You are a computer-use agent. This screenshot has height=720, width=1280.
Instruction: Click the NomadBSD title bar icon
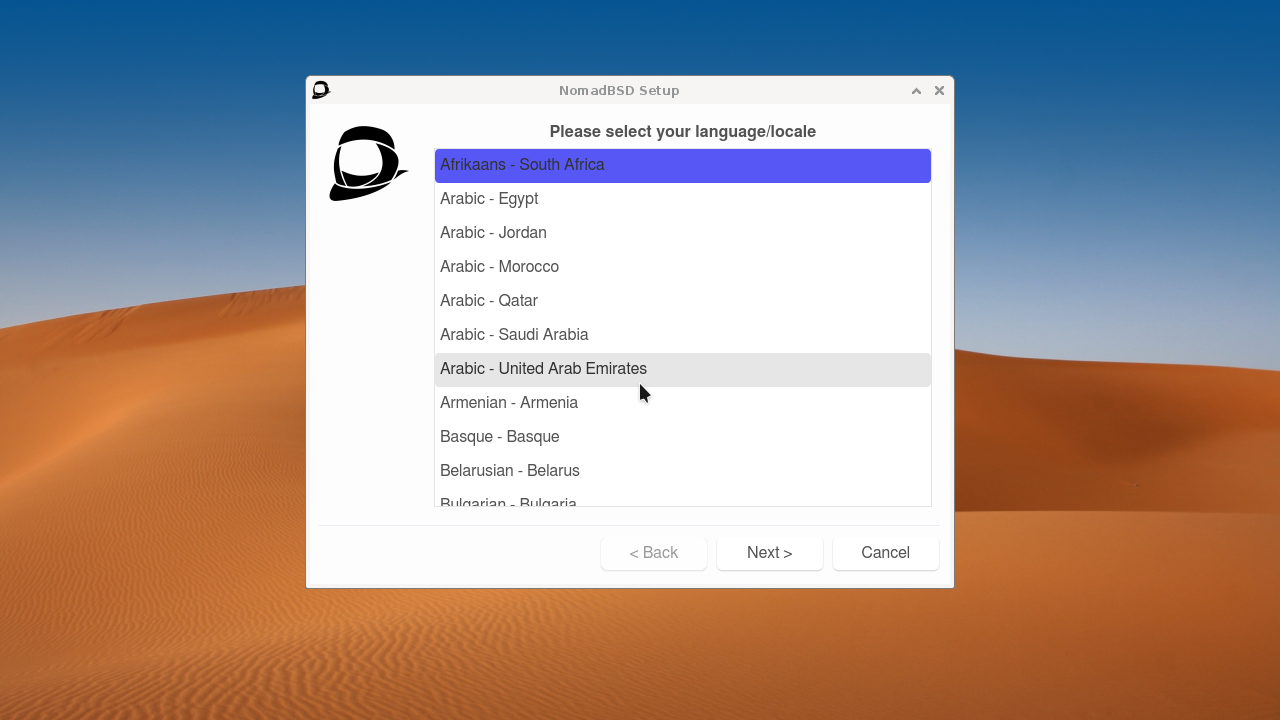pos(321,90)
